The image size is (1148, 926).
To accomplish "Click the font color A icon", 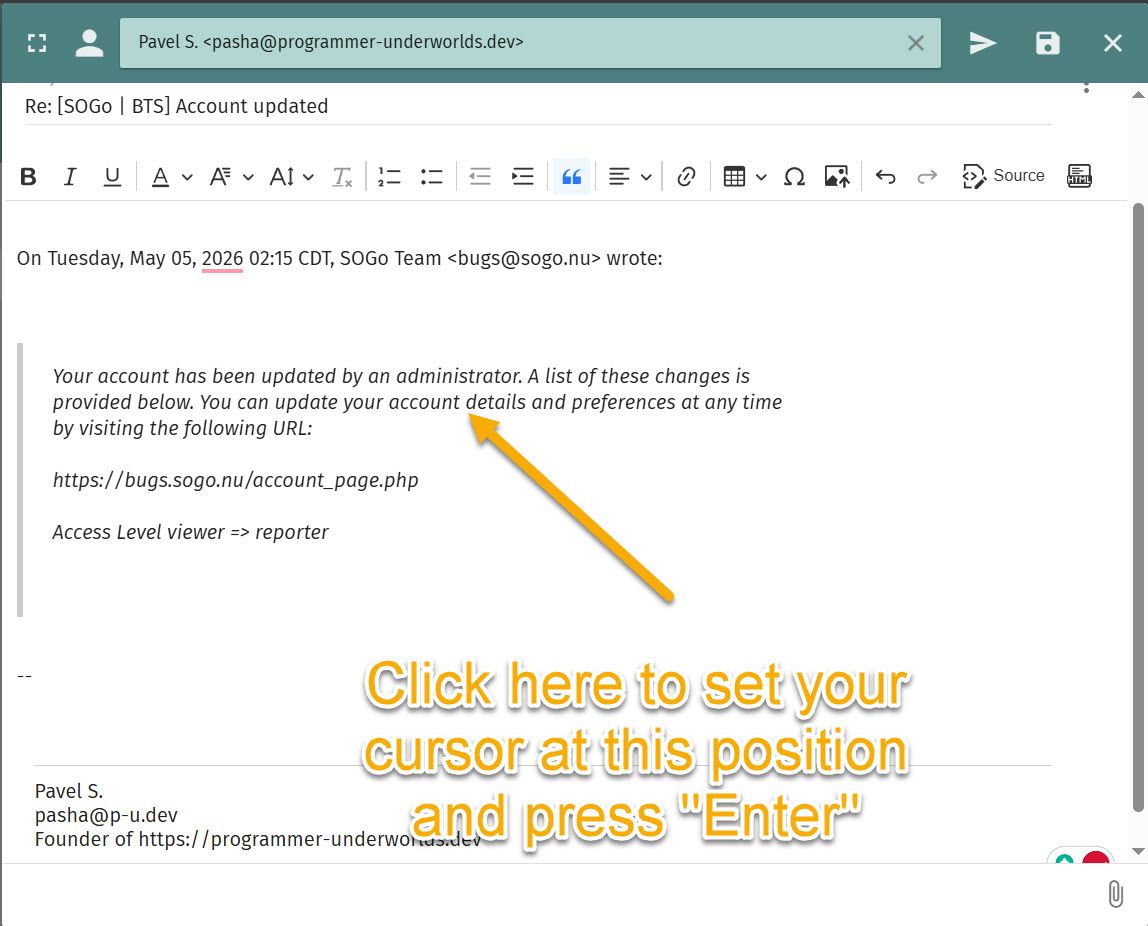I will point(160,176).
